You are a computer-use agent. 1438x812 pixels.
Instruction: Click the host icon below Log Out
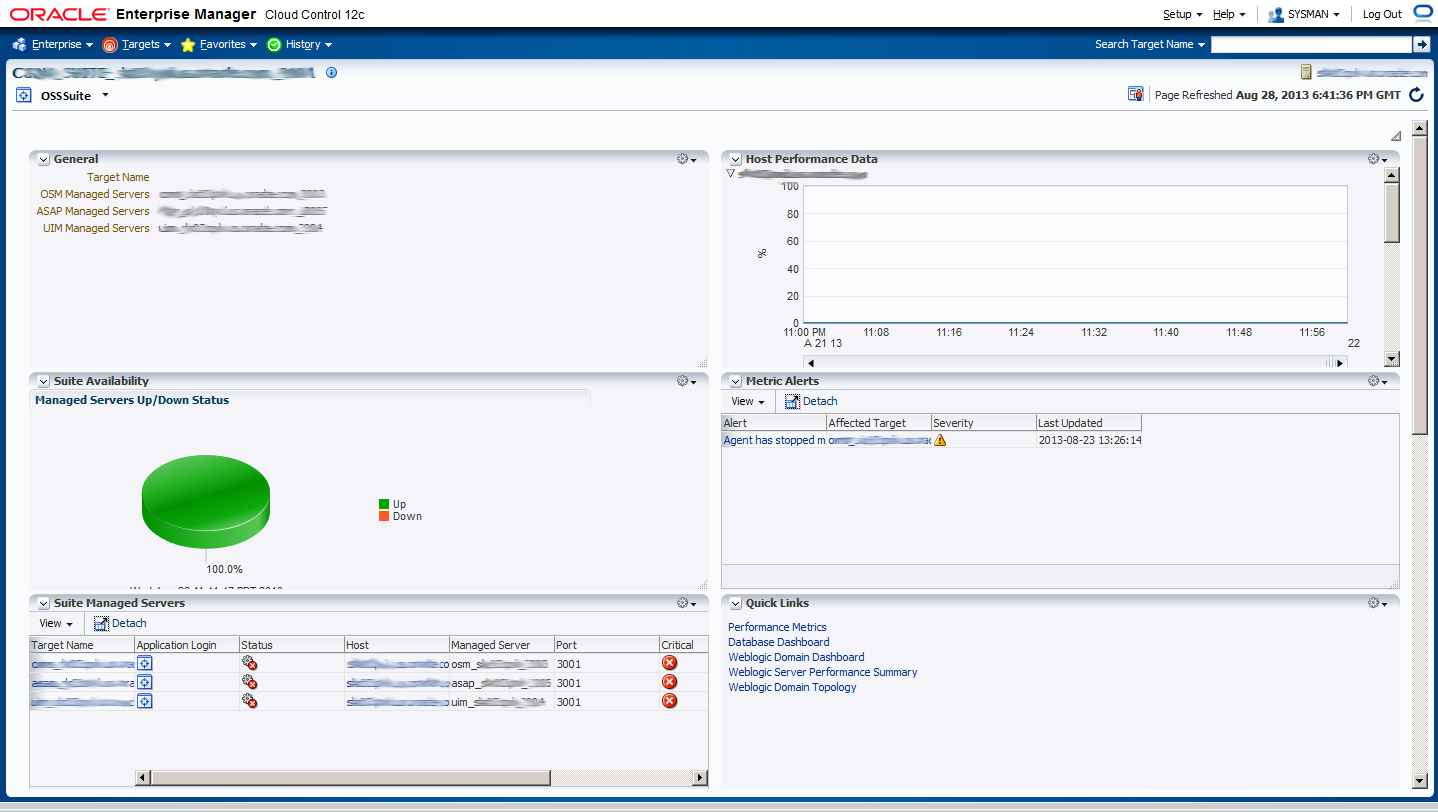tap(1306, 72)
